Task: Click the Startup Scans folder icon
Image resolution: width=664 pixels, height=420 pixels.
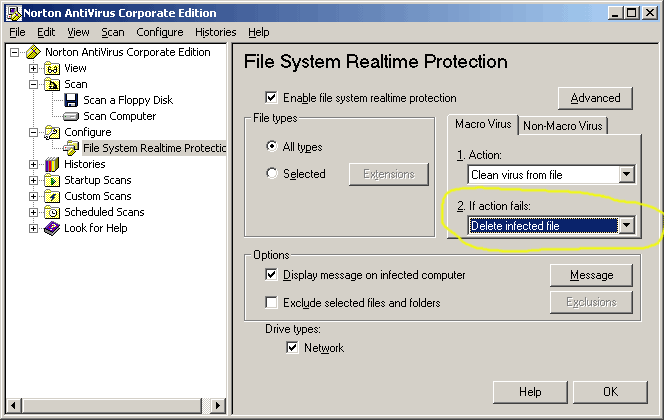Action: (52, 180)
